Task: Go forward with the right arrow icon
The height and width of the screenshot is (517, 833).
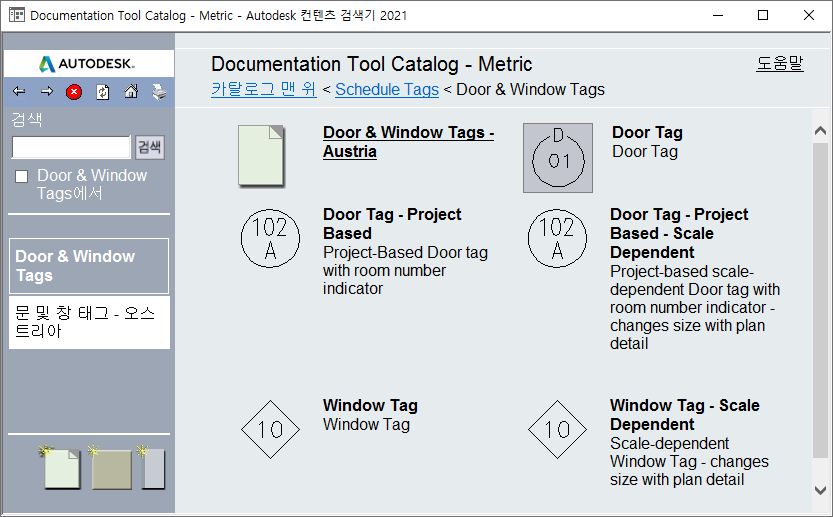Action: (x=47, y=91)
